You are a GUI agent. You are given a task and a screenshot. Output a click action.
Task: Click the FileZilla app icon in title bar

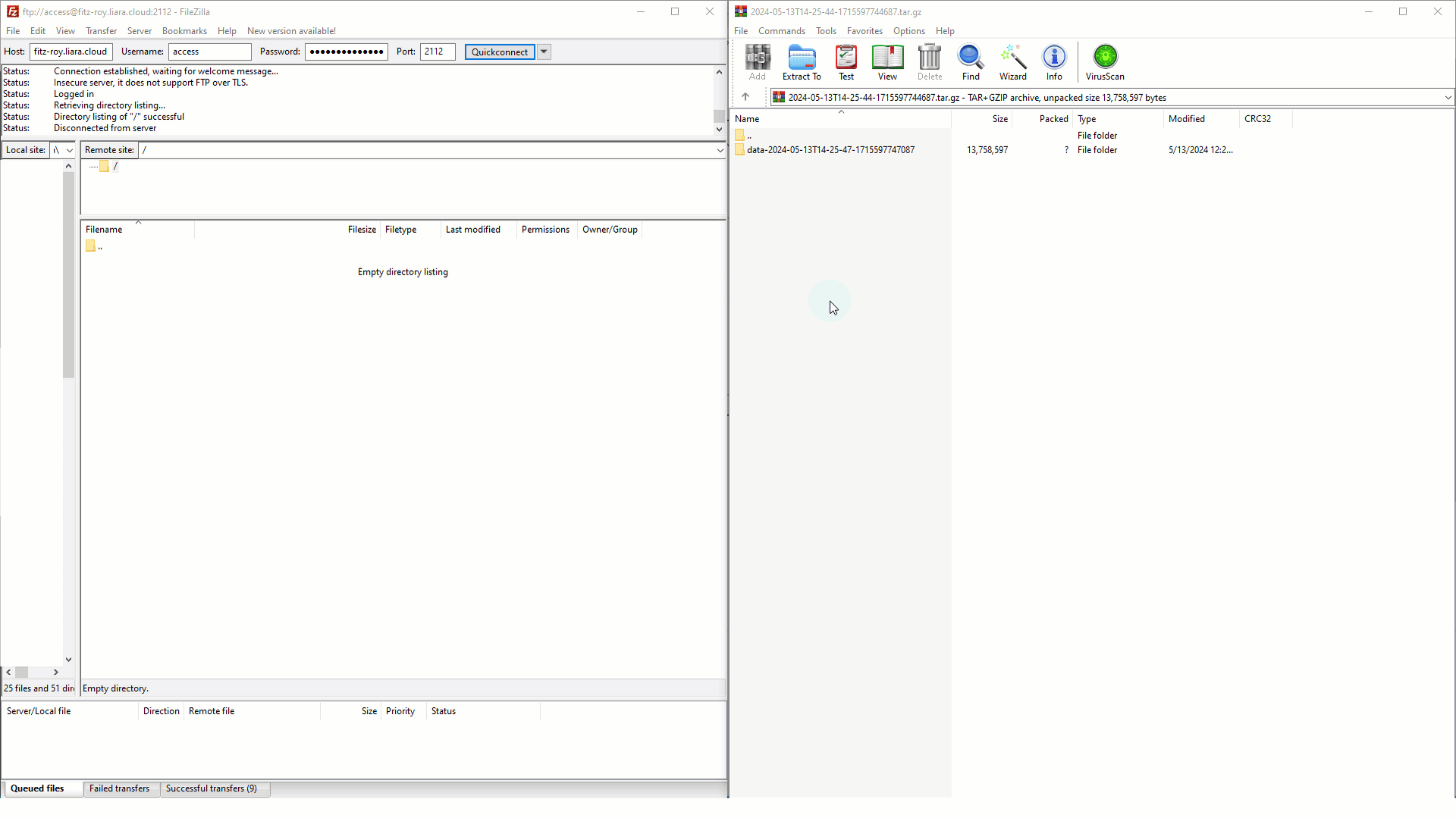12,11
